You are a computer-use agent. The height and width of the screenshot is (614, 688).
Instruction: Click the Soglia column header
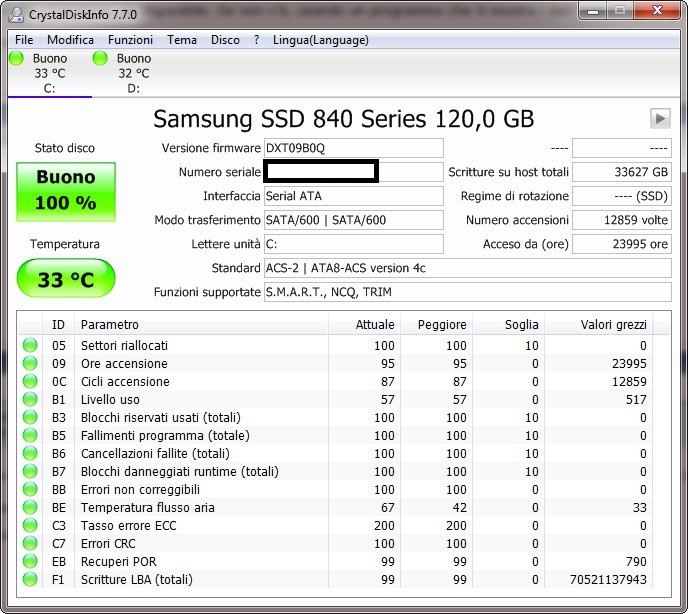coord(509,324)
